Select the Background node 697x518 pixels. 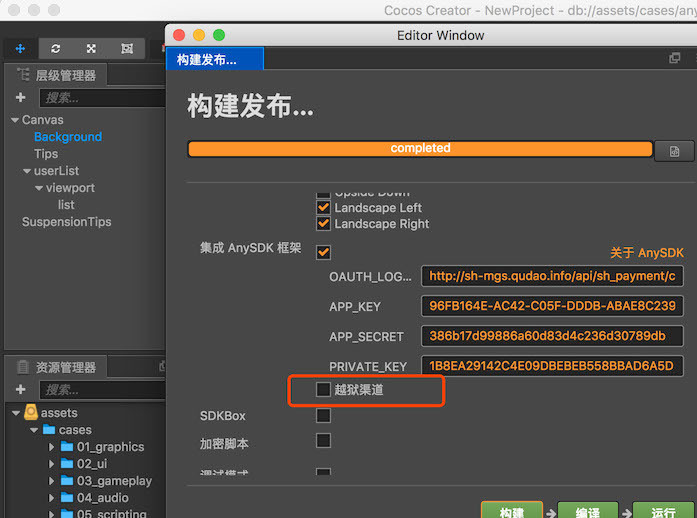click(68, 137)
